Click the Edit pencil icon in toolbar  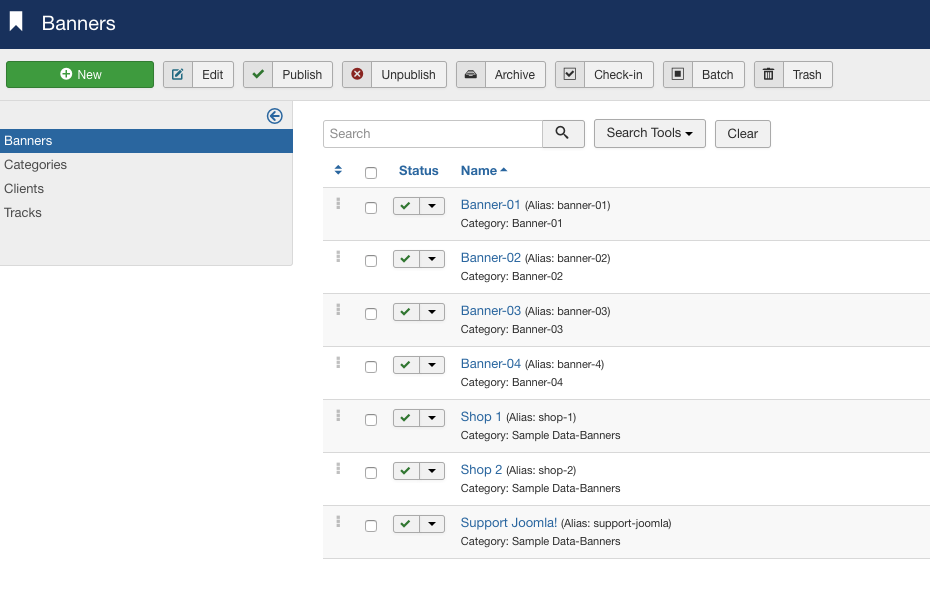pyautogui.click(x=178, y=75)
